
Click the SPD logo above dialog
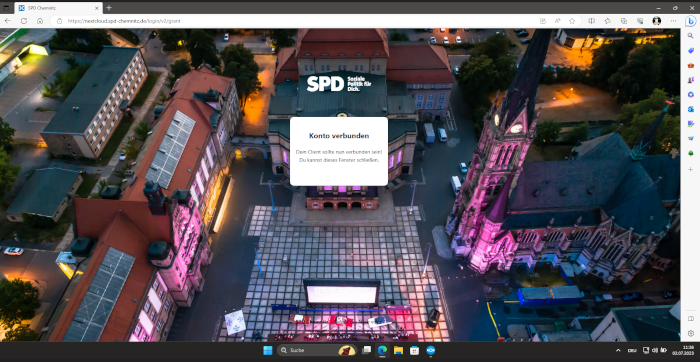pyautogui.click(x=339, y=83)
